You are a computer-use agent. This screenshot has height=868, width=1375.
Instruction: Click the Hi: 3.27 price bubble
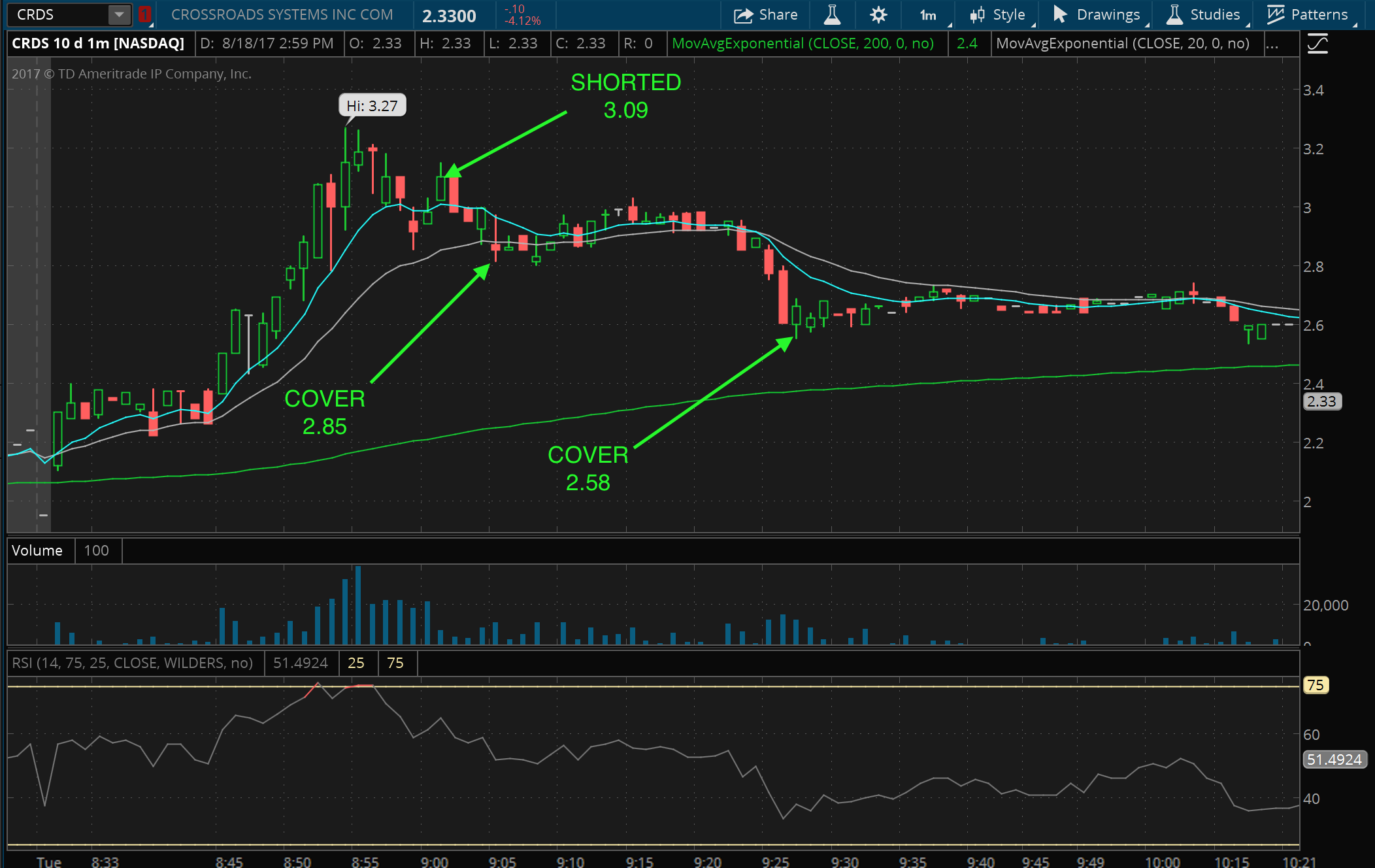[x=372, y=106]
